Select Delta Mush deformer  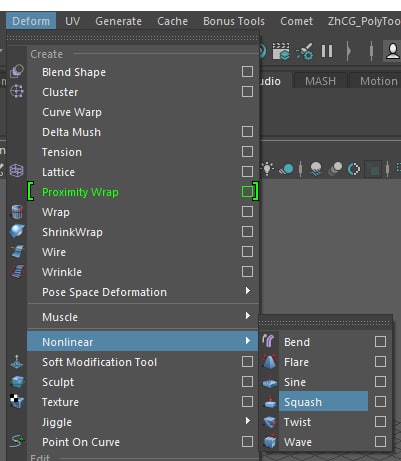(x=71, y=132)
